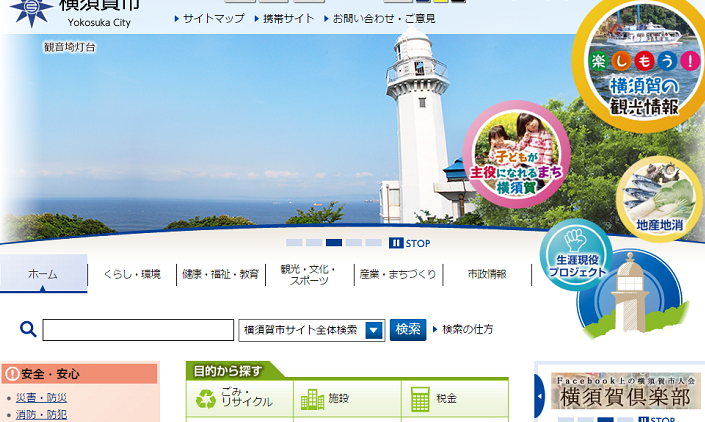Pause the slideshow with the STOP button
The image size is (705, 422).
[x=410, y=243]
